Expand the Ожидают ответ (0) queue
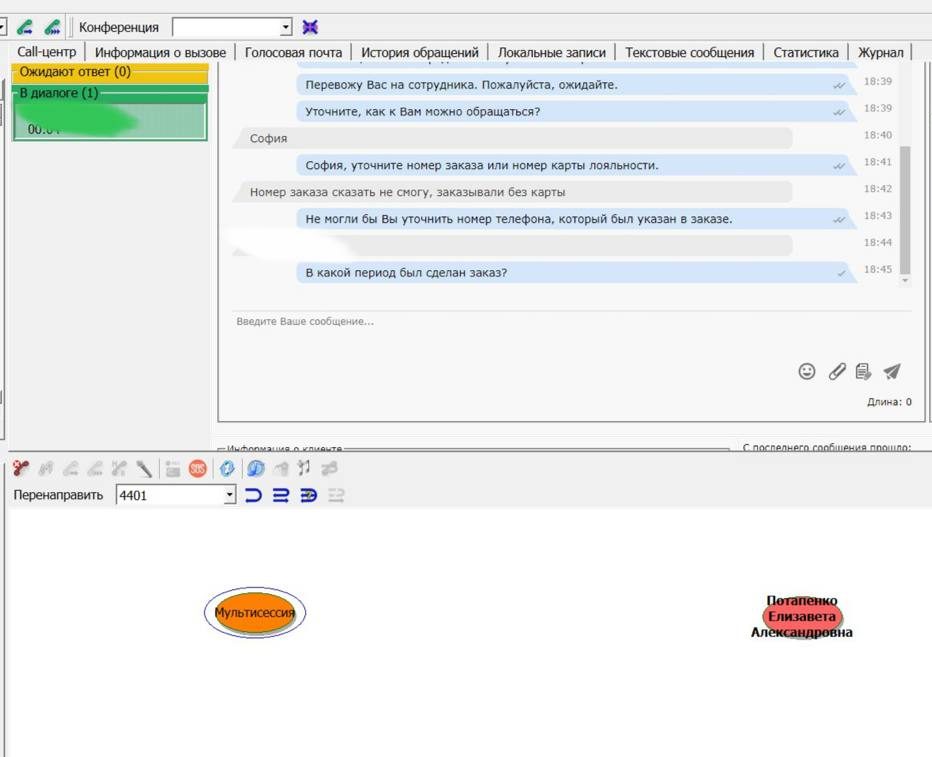Viewport: 932px width, 757px height. pyautogui.click(x=110, y=72)
